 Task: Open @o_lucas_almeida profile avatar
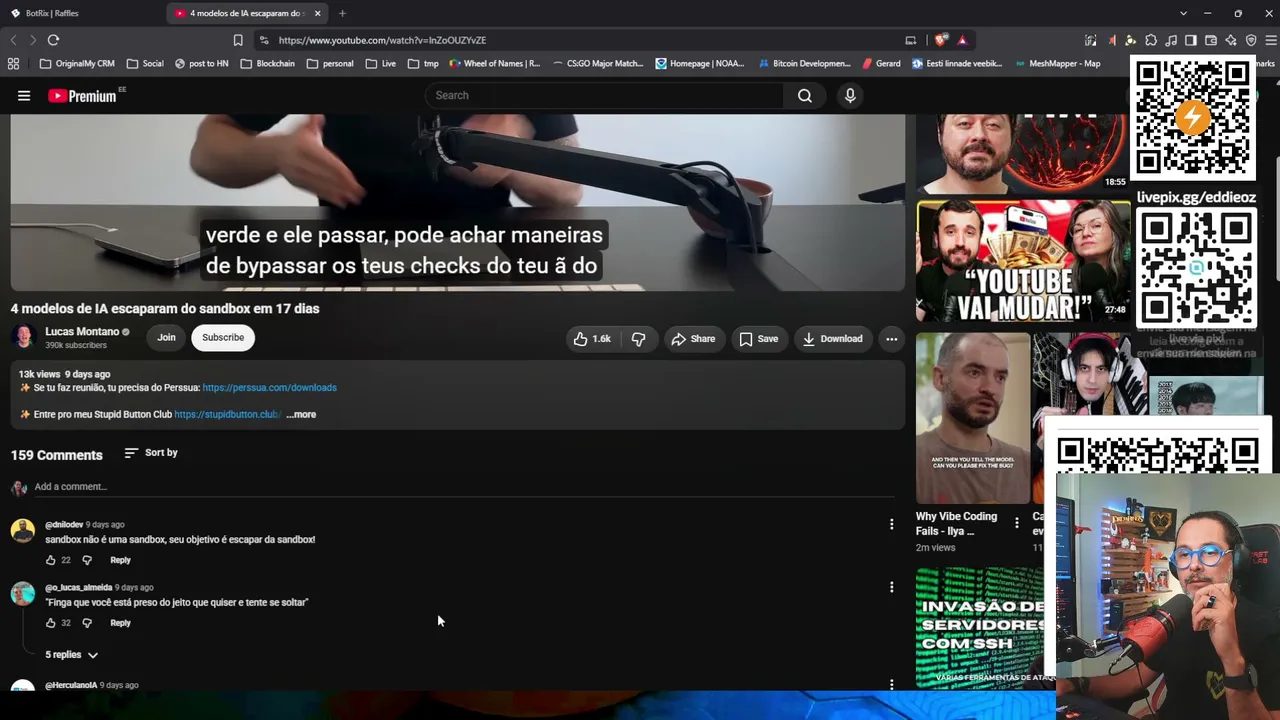pyautogui.click(x=23, y=594)
